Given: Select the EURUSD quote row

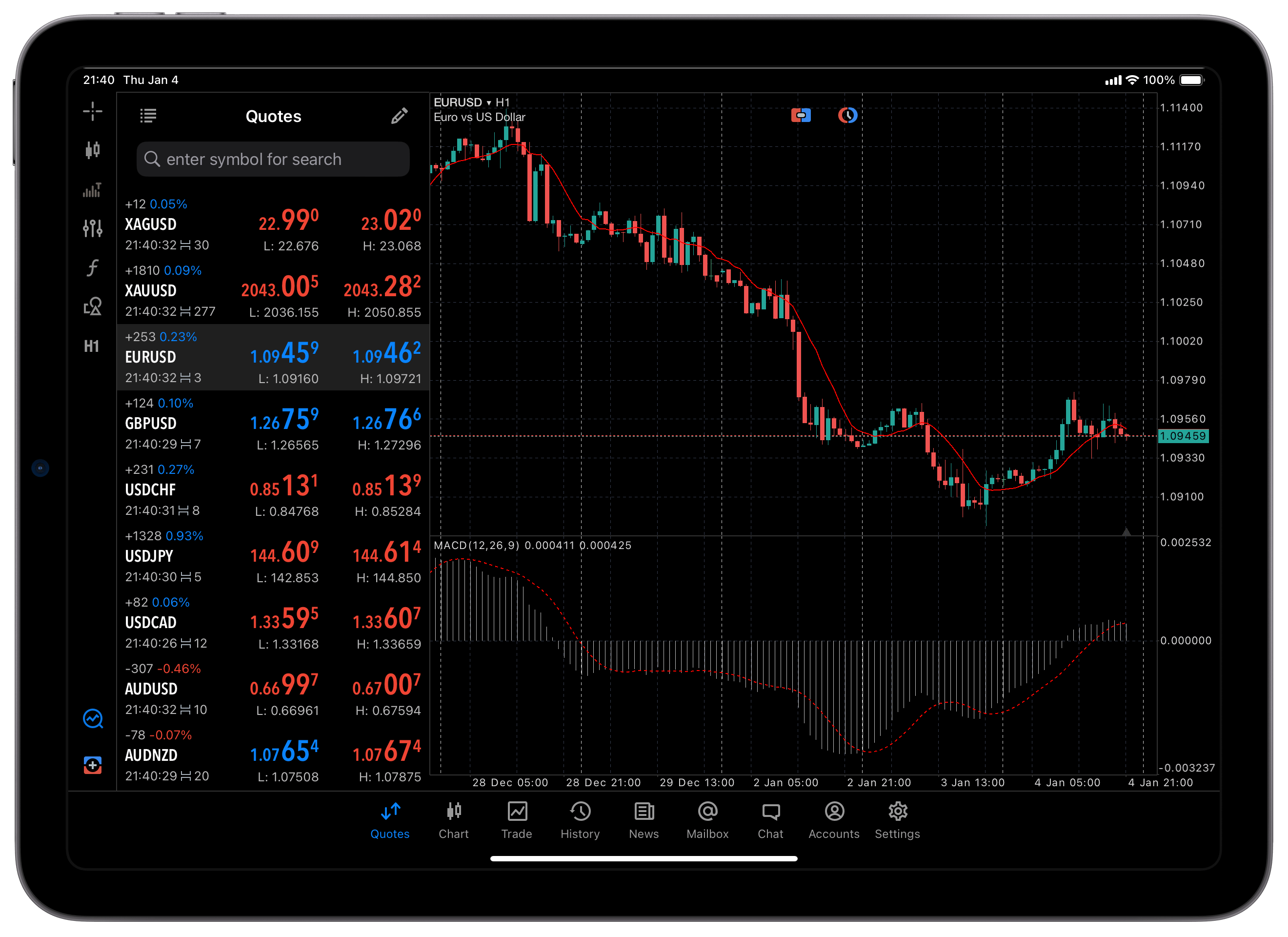Looking at the screenshot, I should (x=273, y=357).
